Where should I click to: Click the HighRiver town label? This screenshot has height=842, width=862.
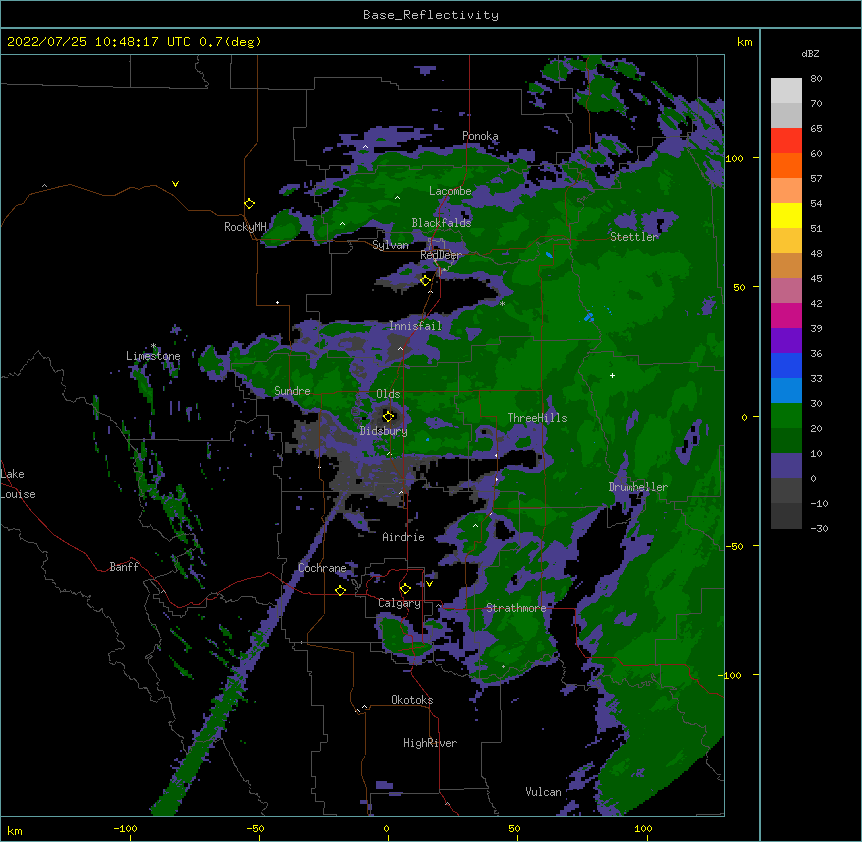coord(430,743)
